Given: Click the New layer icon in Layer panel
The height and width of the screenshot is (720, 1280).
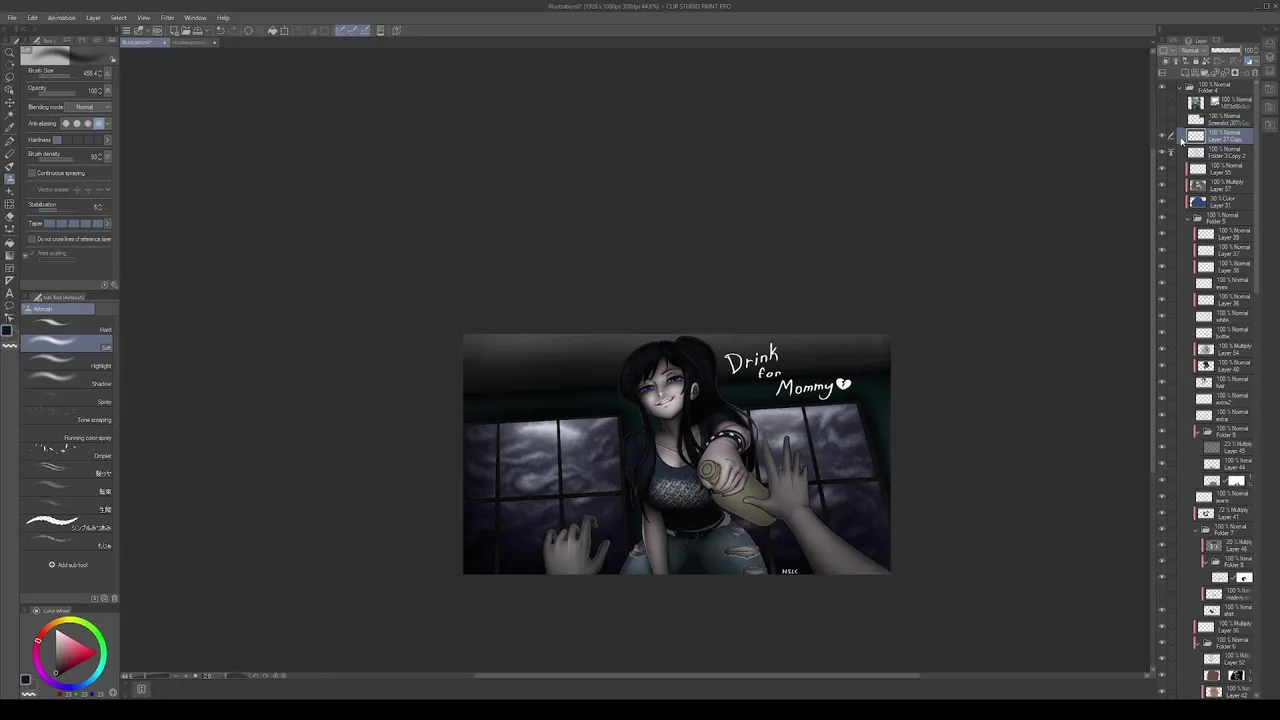Looking at the screenshot, I should click(1185, 72).
